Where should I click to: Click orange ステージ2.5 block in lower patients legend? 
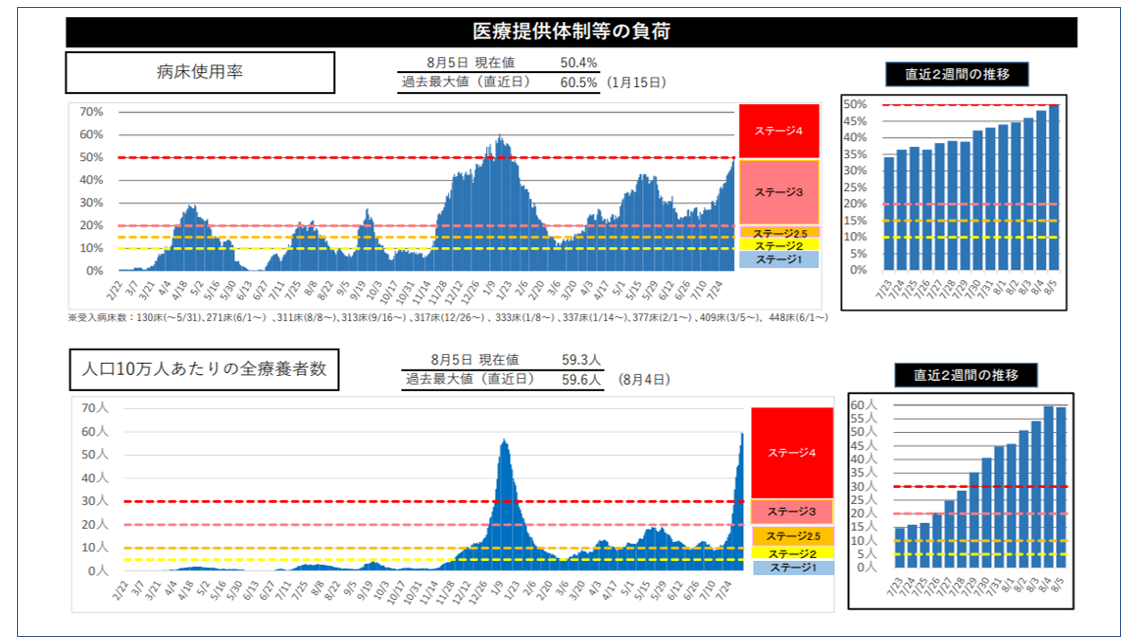pos(792,536)
